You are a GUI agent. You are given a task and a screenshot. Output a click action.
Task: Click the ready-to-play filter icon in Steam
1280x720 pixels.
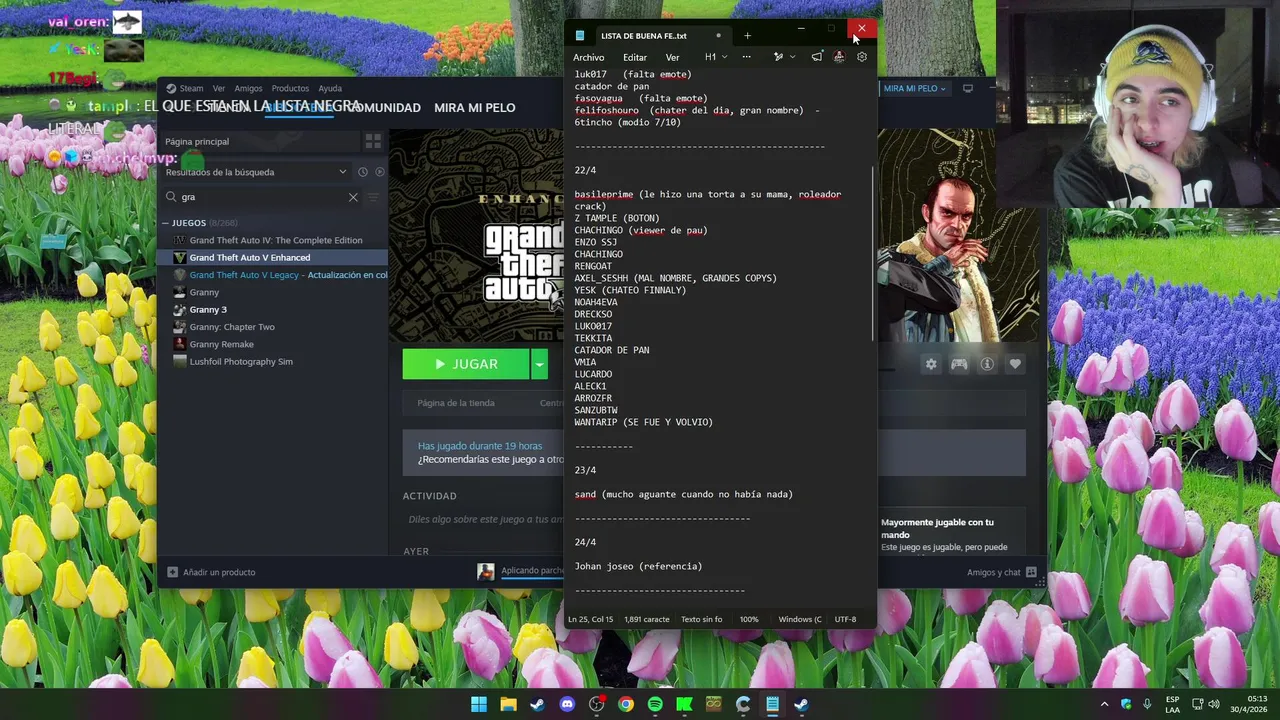pyautogui.click(x=379, y=172)
